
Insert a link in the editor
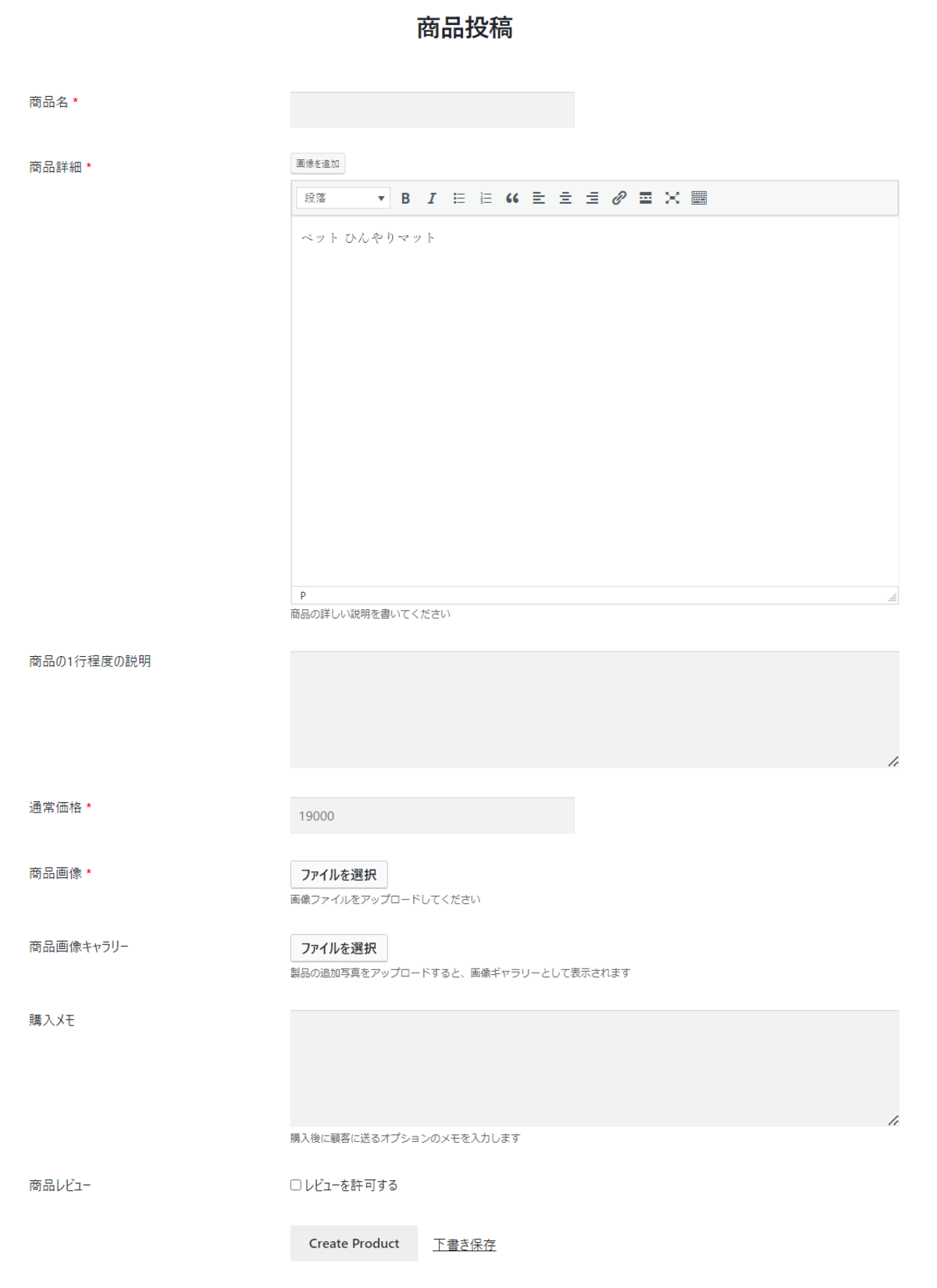619,198
